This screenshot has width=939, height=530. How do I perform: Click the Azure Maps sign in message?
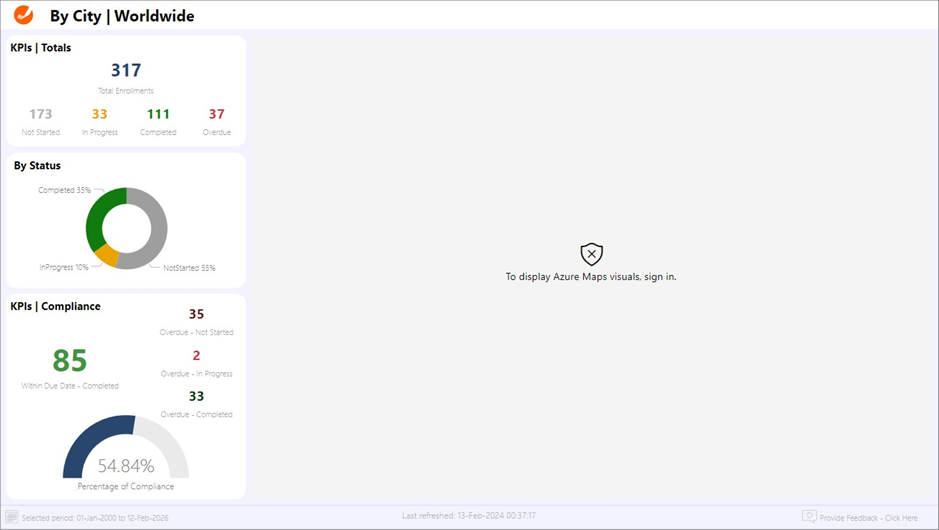(591, 277)
